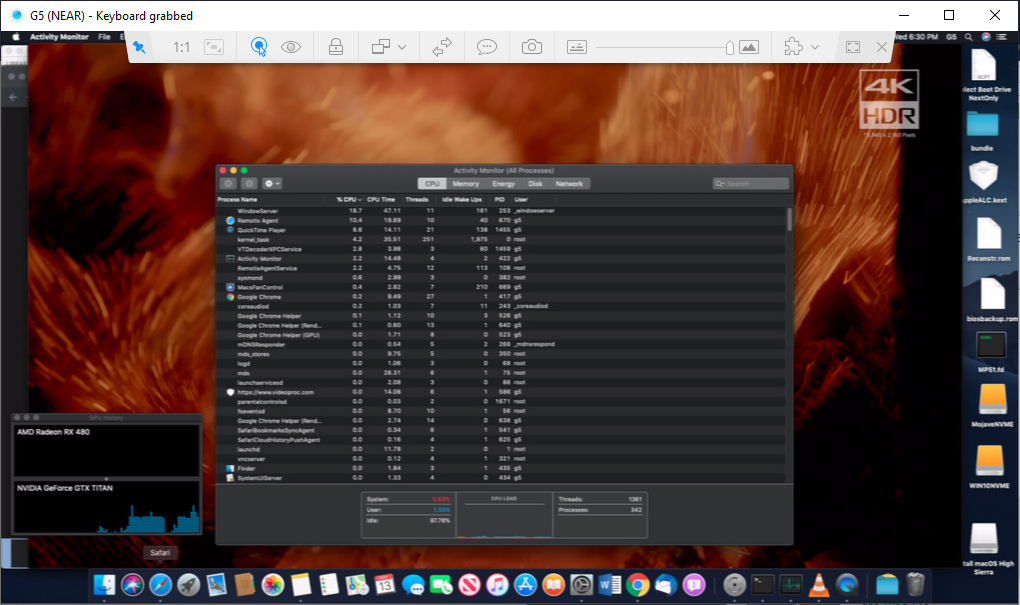This screenshot has height=605, width=1020.
Task: Click the quit process toolbar button
Action: 228,183
